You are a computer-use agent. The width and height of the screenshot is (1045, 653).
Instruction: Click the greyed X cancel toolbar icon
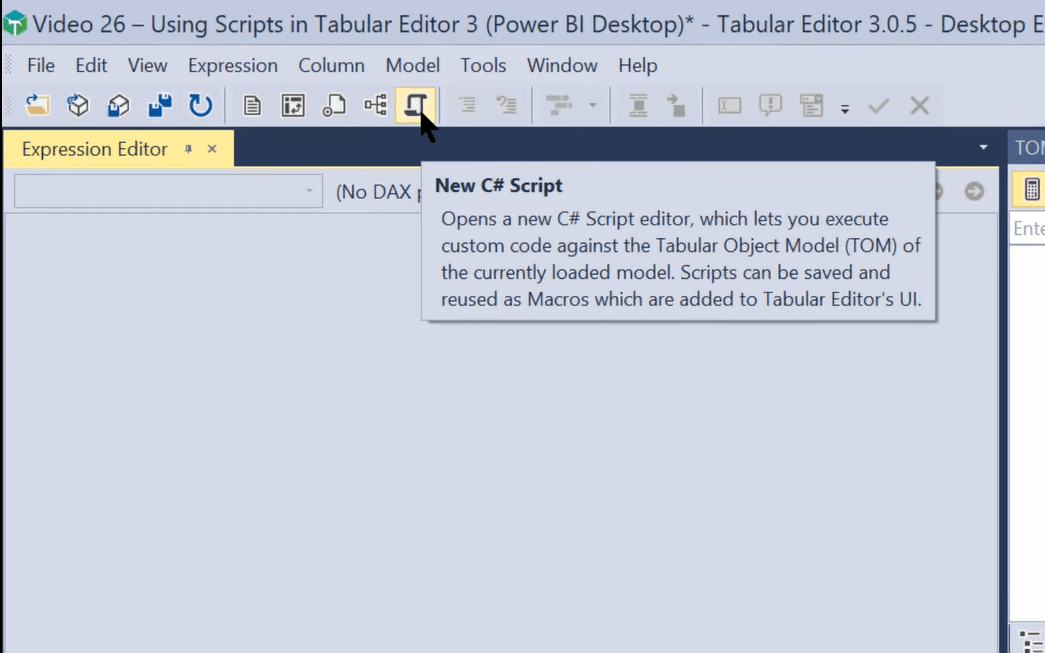click(920, 105)
